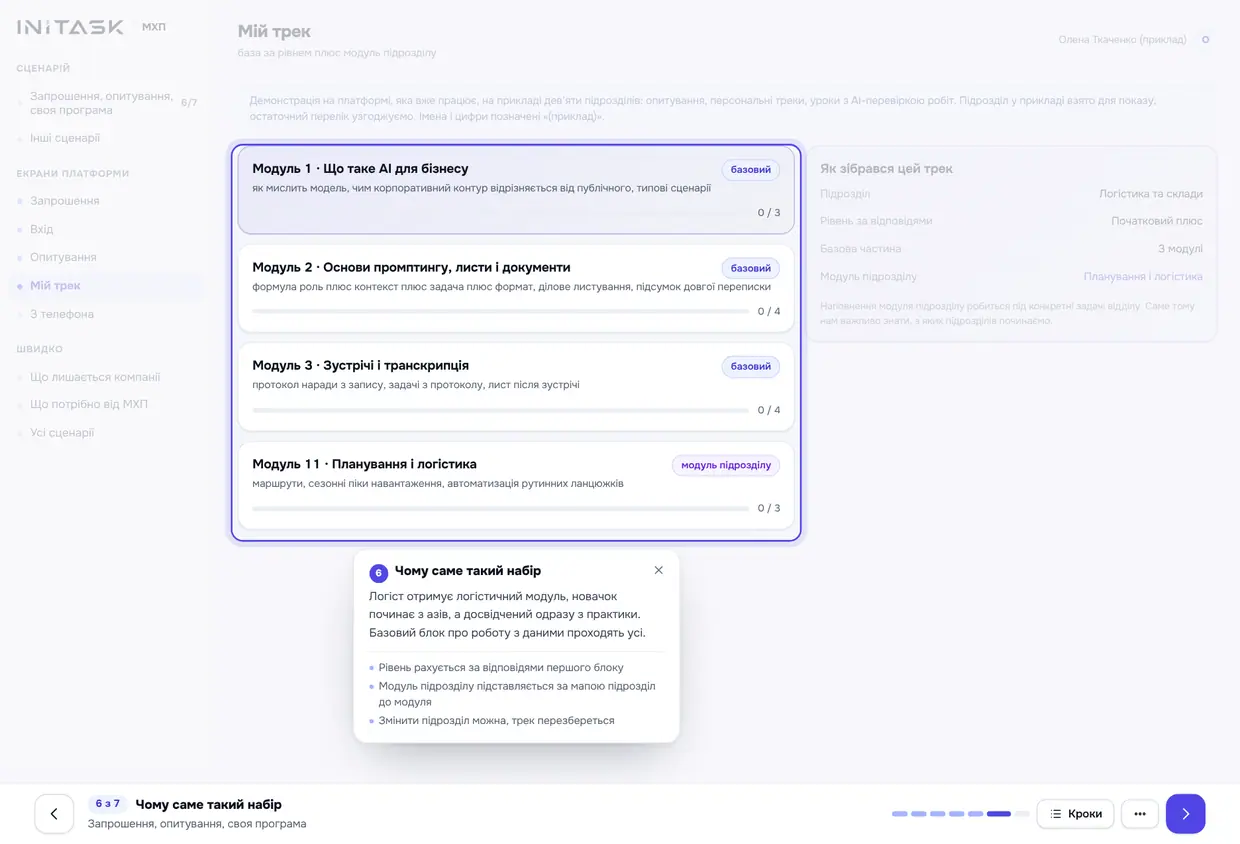Click the 'базовий' badge on Модуль 2
1240x844 pixels.
click(x=751, y=268)
